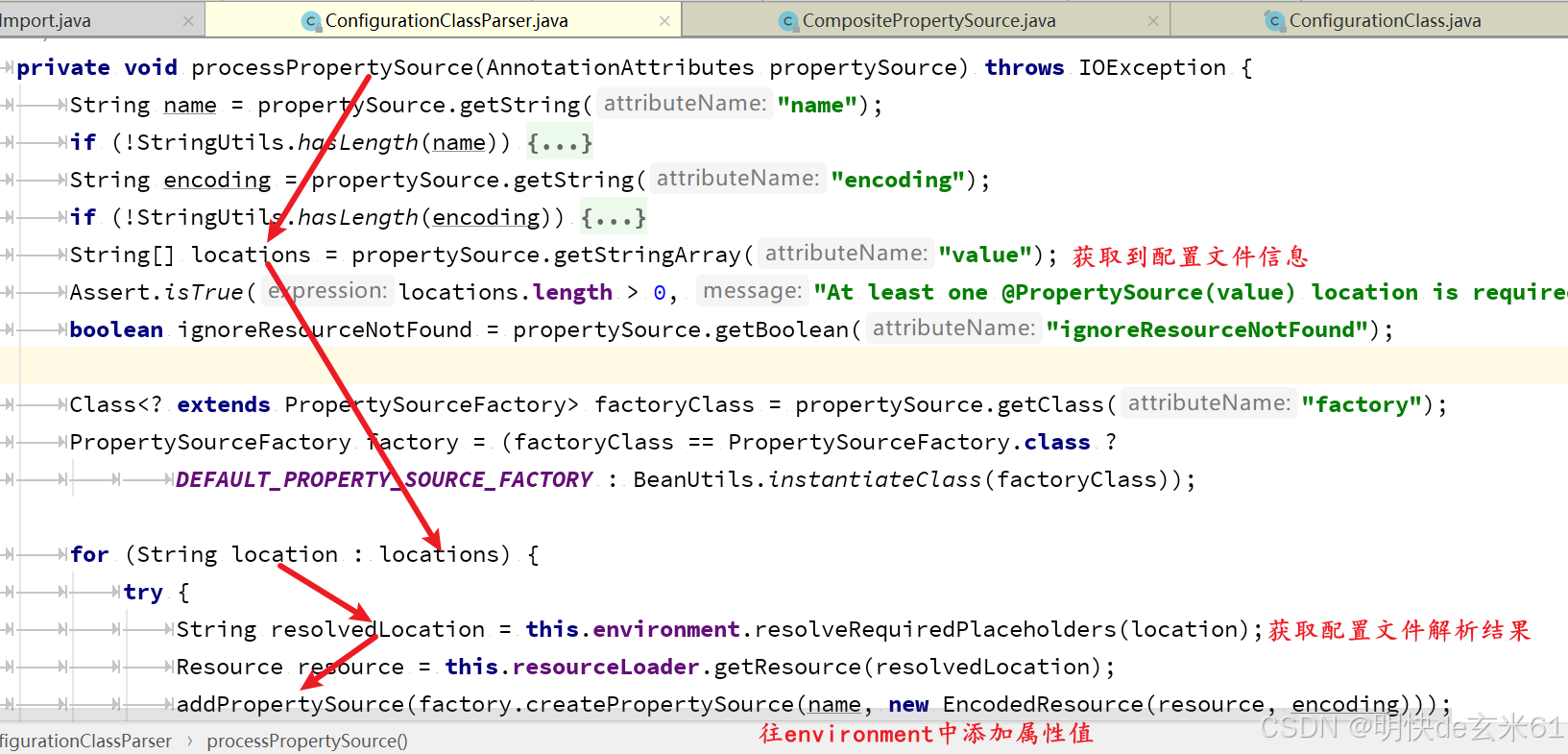
Task: Click the ConfigurationClassParser.java class file icon
Action: click(x=311, y=20)
